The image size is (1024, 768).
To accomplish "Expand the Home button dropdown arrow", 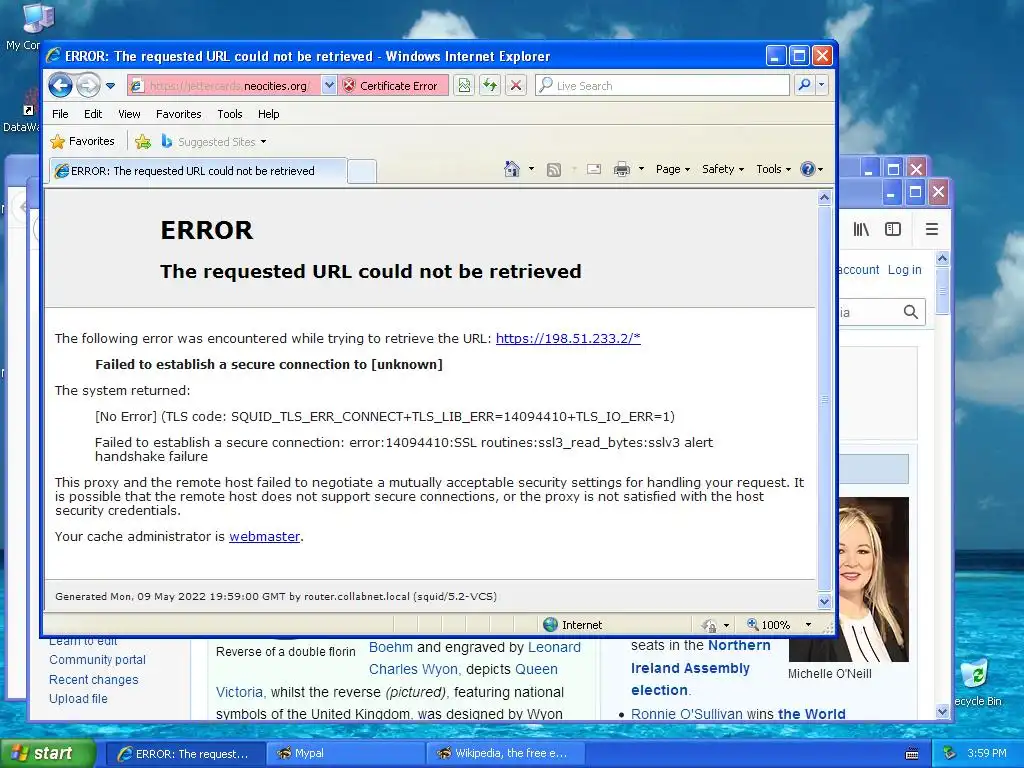I will [531, 169].
